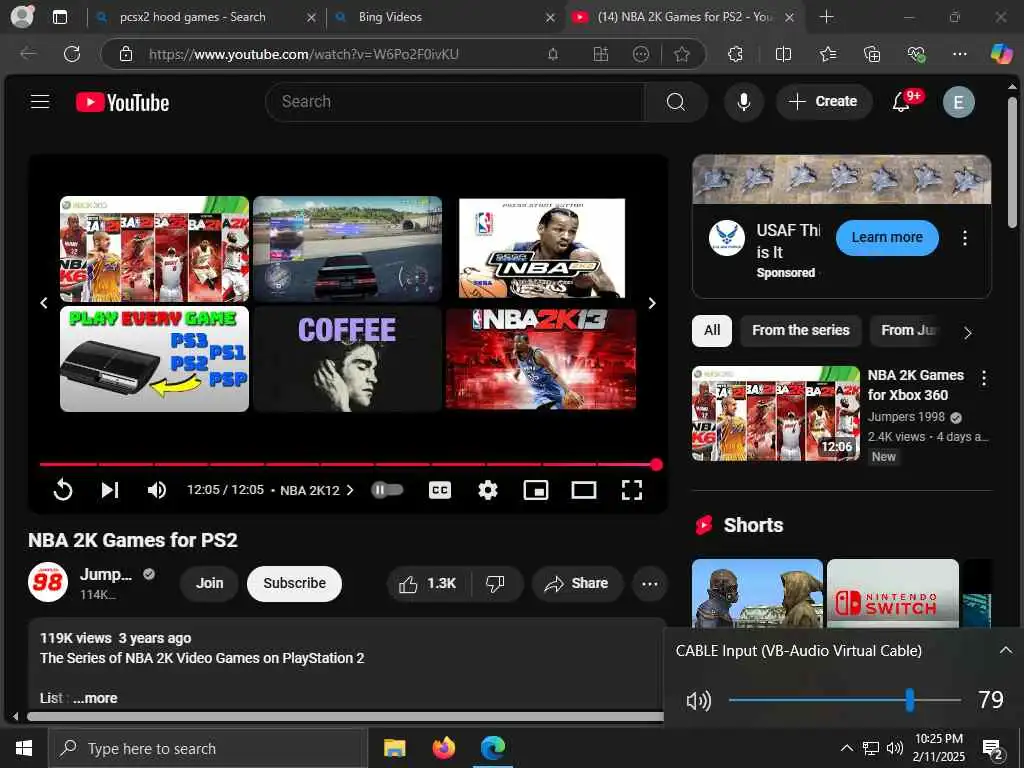Switch to theater mode
Image resolution: width=1024 pixels, height=768 pixels.
(x=584, y=490)
